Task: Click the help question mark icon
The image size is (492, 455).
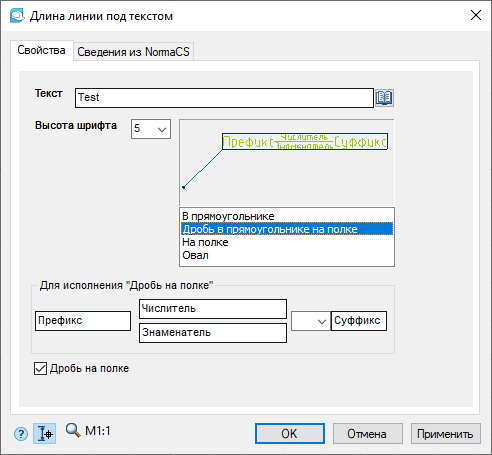Action: [x=21, y=434]
